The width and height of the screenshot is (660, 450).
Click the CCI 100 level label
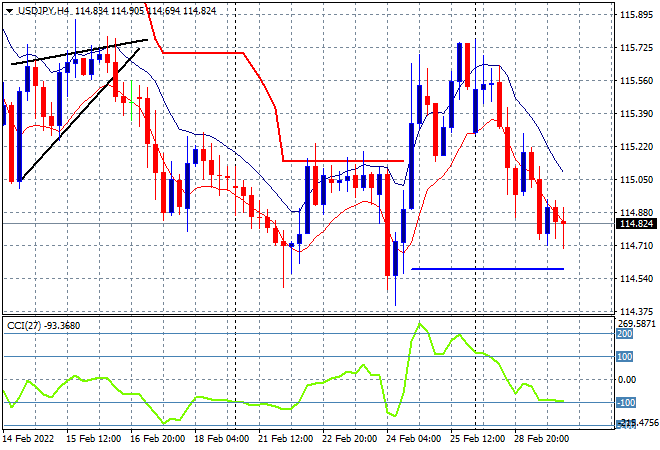tap(624, 357)
